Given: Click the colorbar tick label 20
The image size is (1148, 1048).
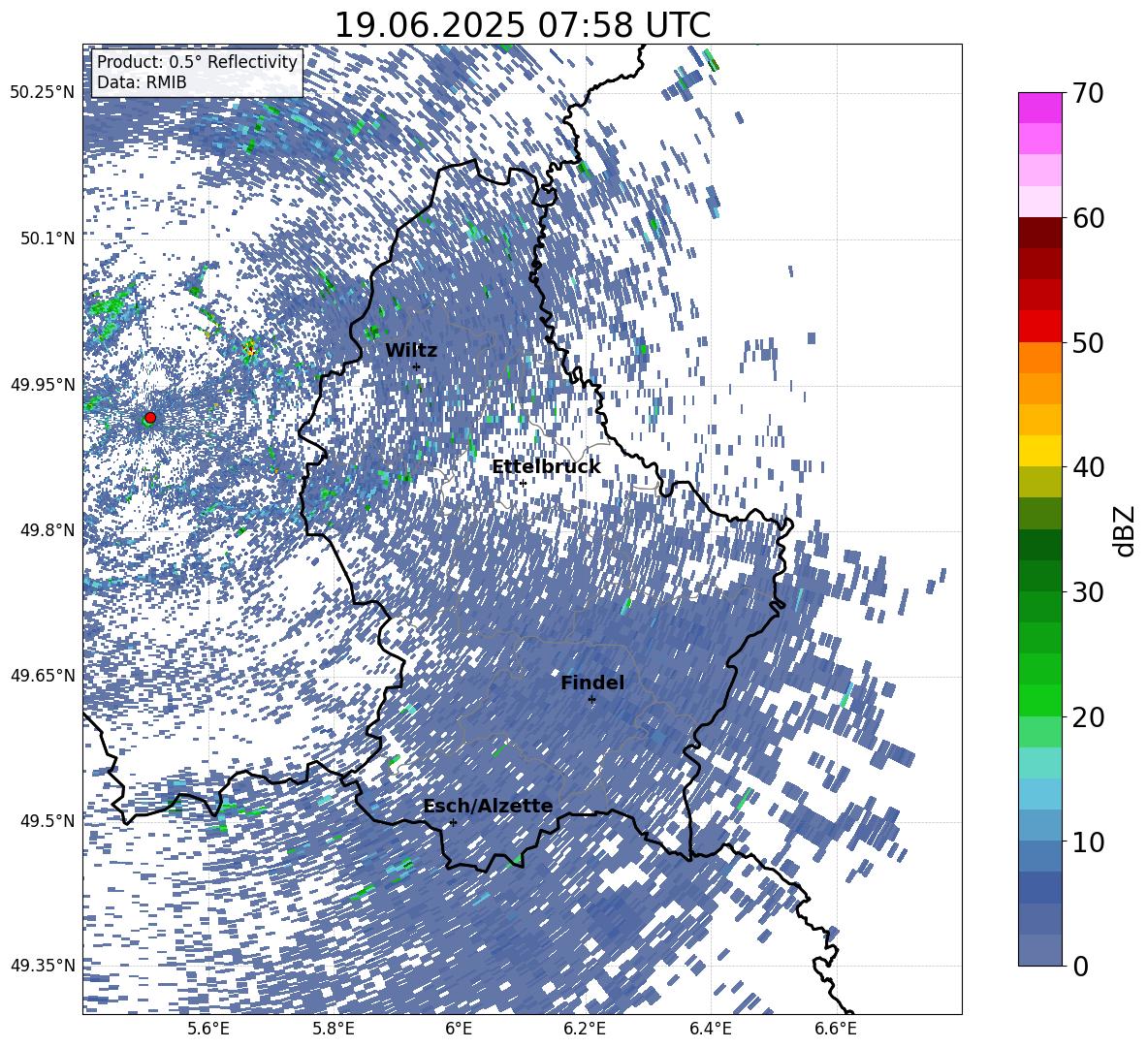Looking at the screenshot, I should 1088,717.
